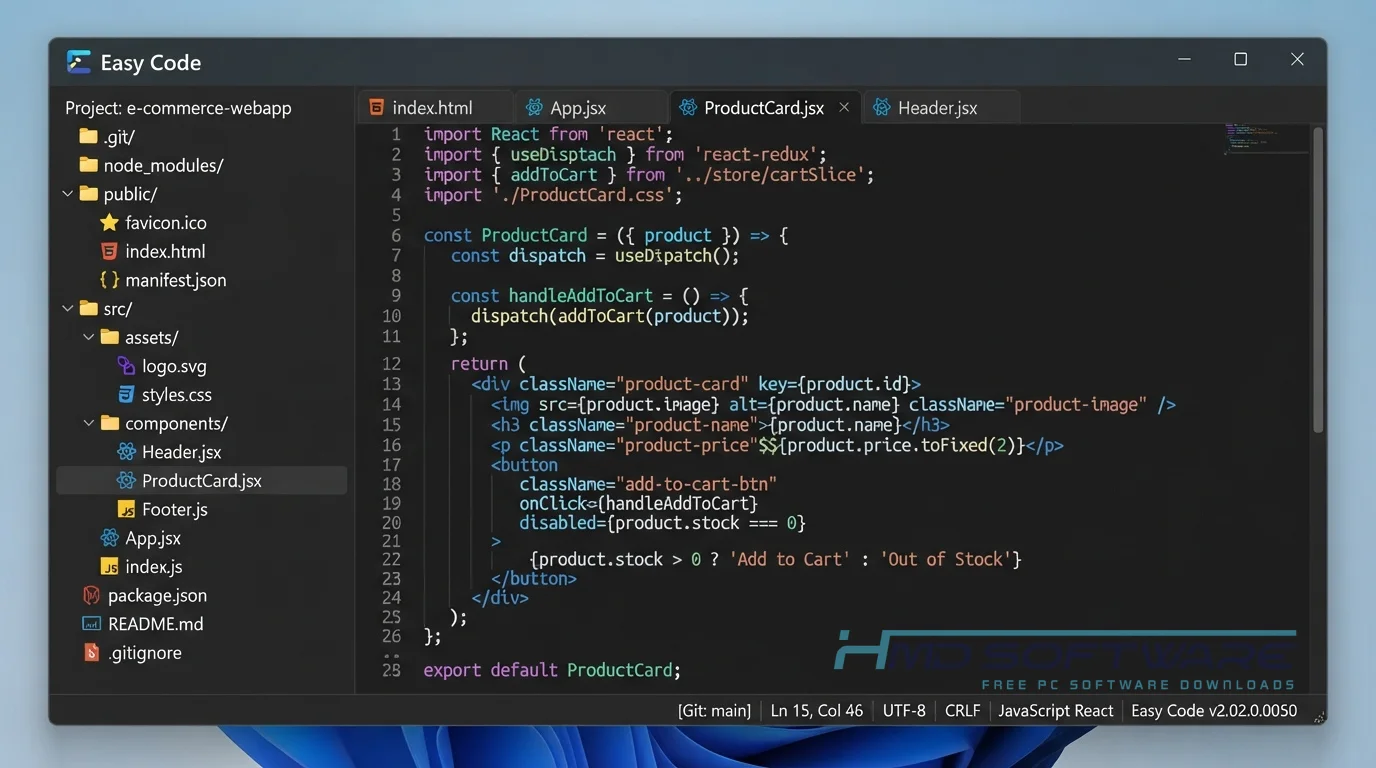Open the App.jsx editor tab

591,108
